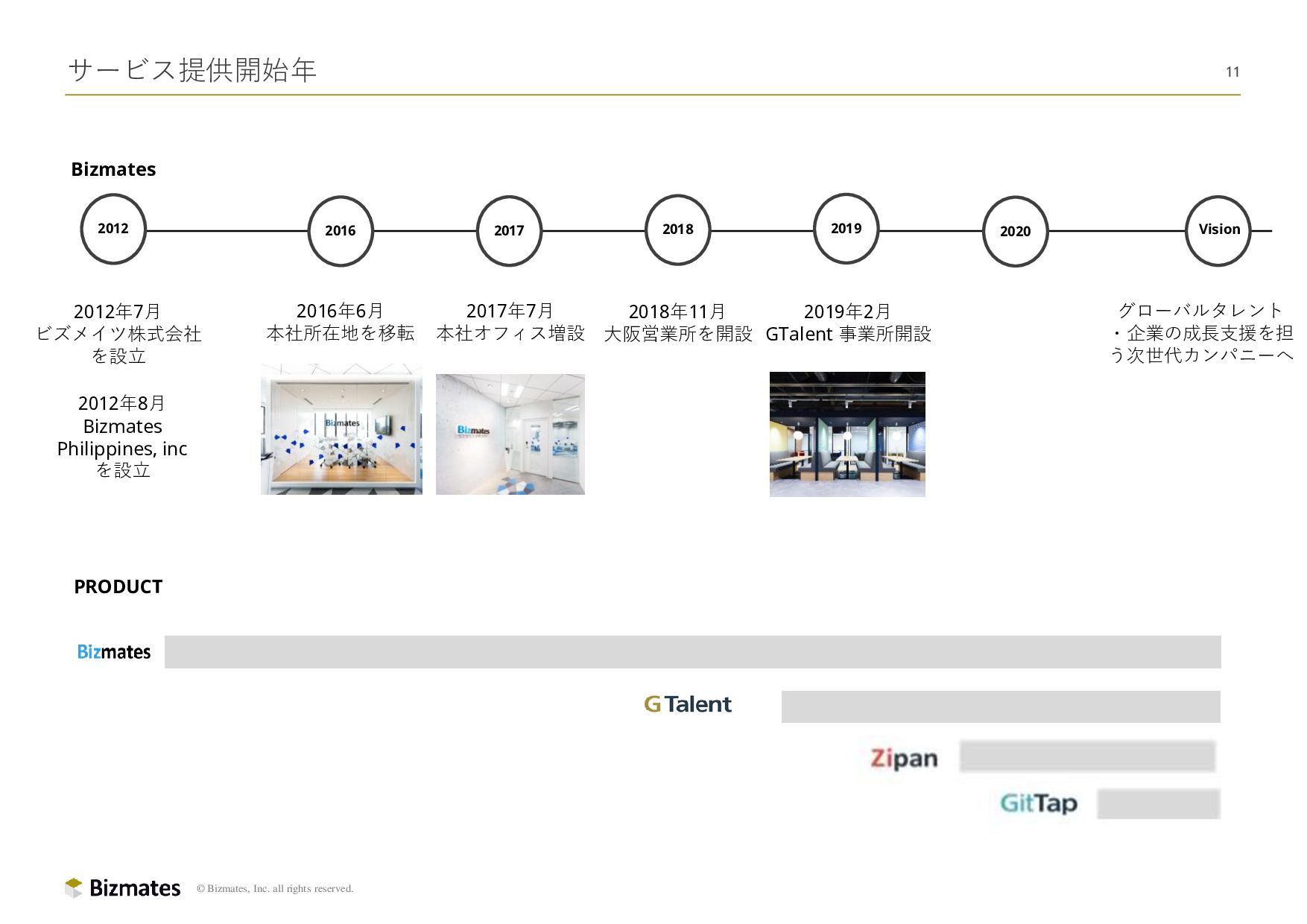Click the copyright notice in footer
Screen dimensions: 1307x924
pos(275,888)
